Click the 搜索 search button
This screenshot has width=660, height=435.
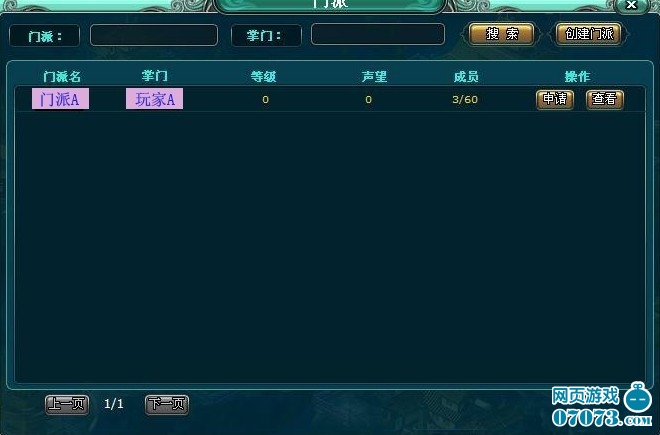pos(501,34)
